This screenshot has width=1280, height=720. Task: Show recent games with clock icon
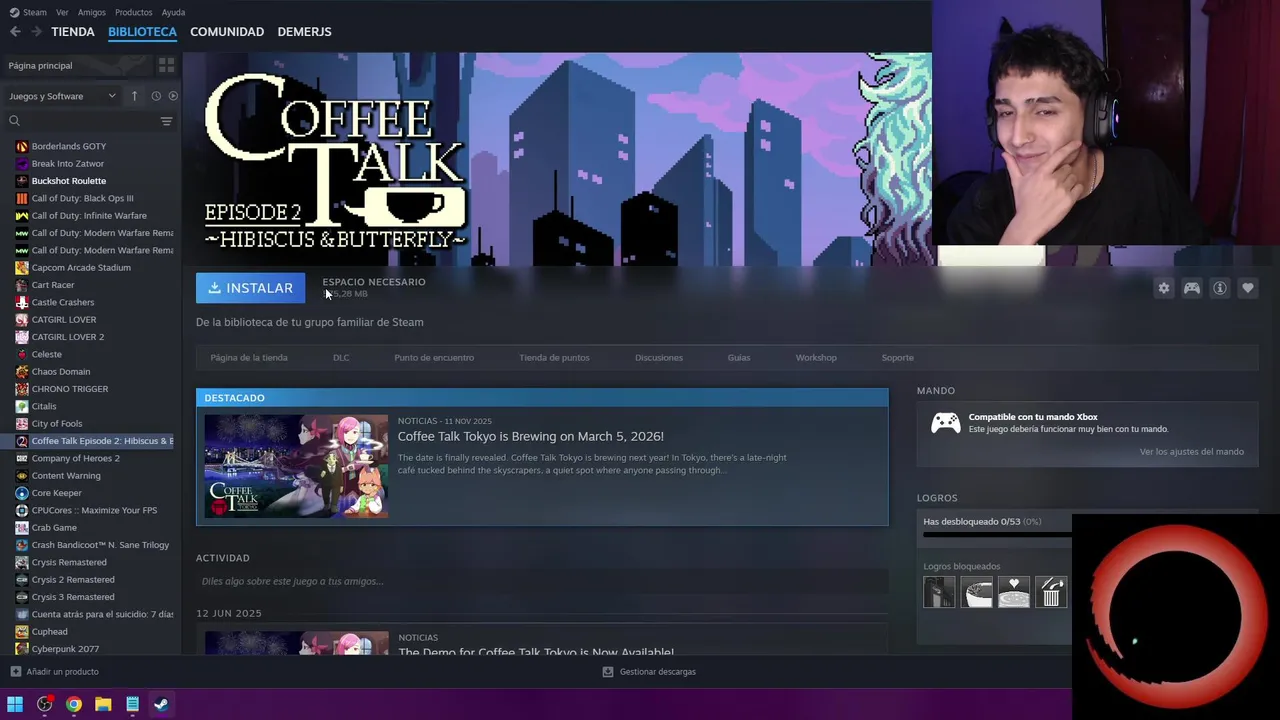pos(156,96)
